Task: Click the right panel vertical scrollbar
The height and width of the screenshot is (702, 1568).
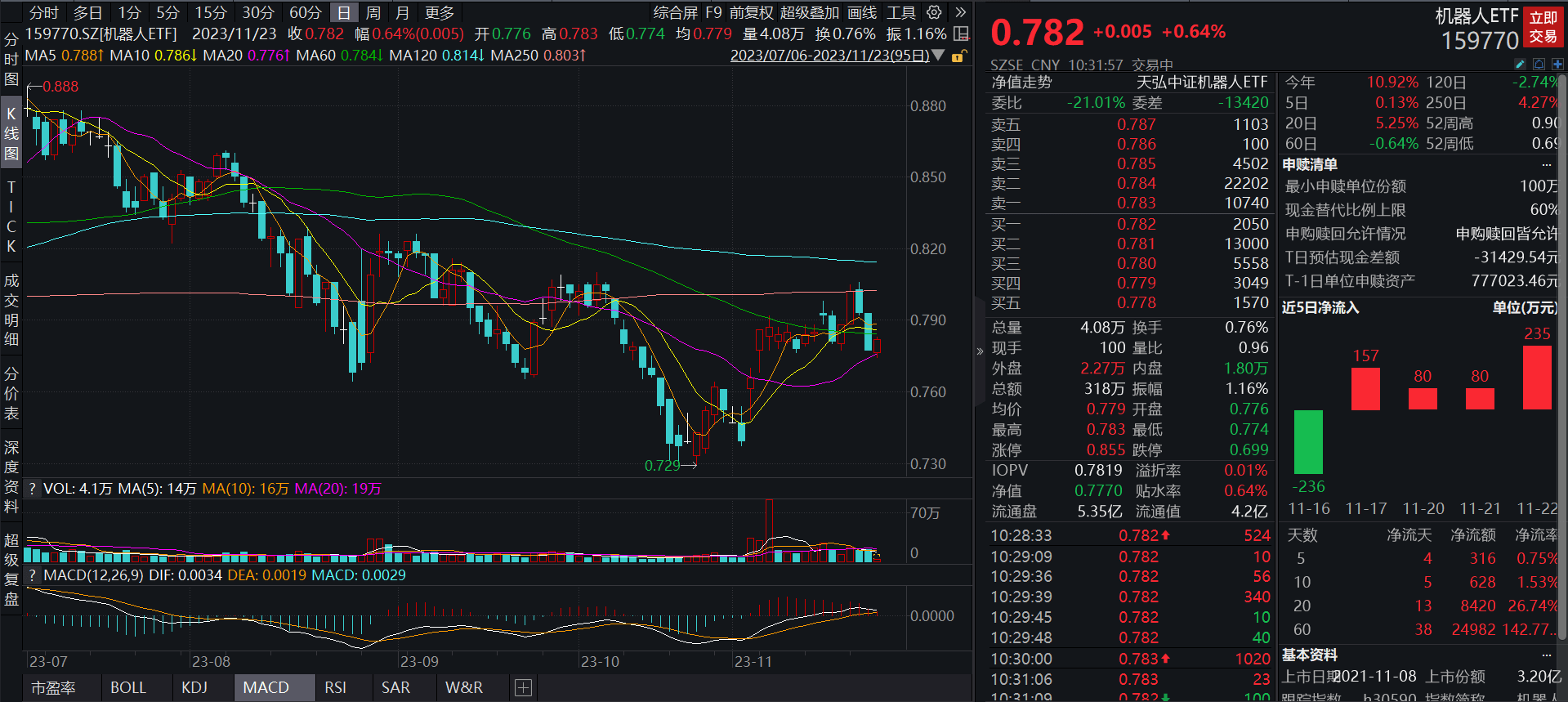Action: [1562, 327]
